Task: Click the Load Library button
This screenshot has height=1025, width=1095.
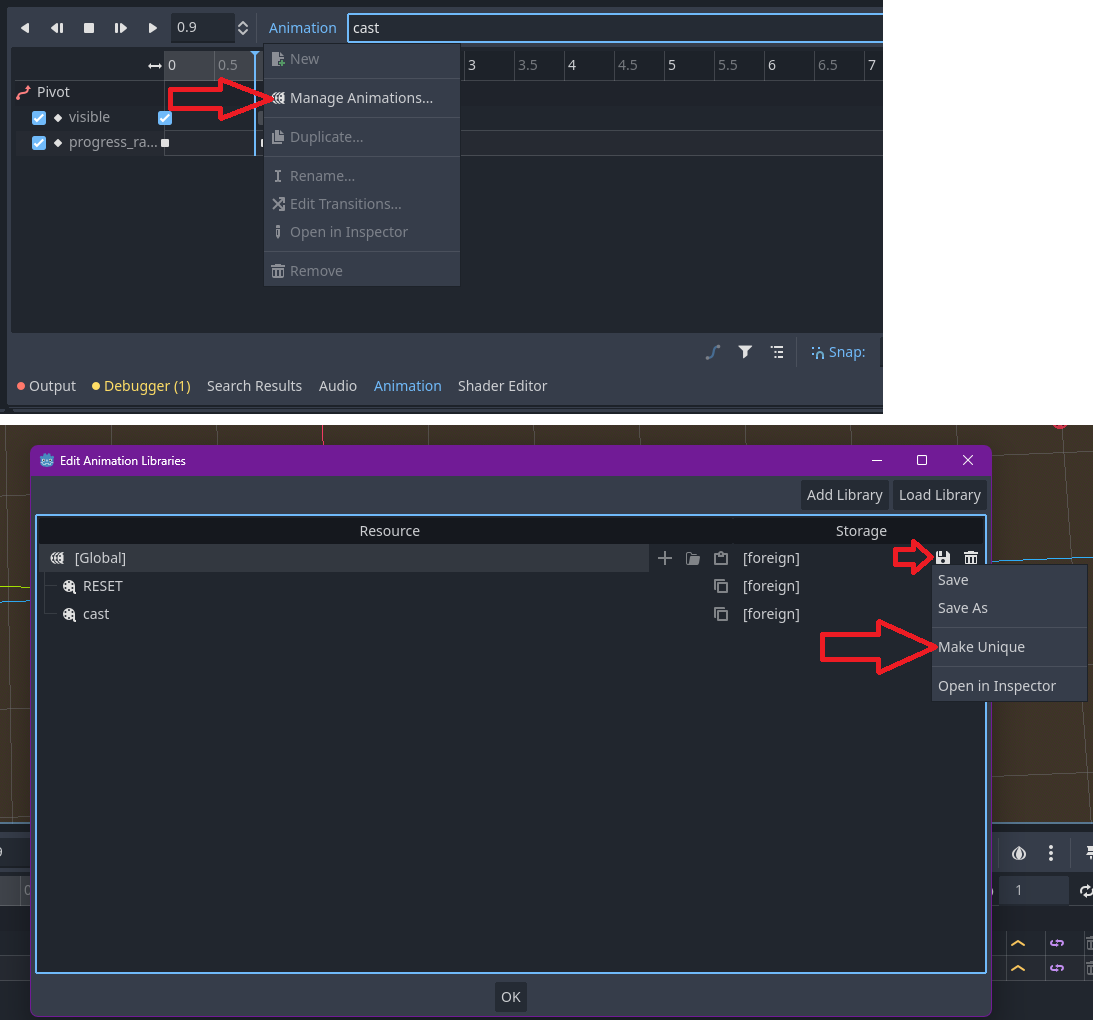Action: [x=939, y=494]
